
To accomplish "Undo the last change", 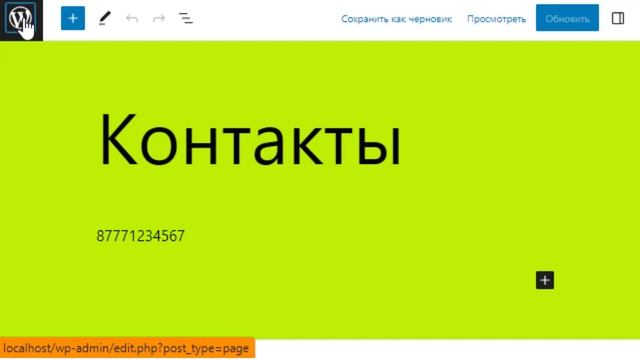I will click(x=132, y=18).
